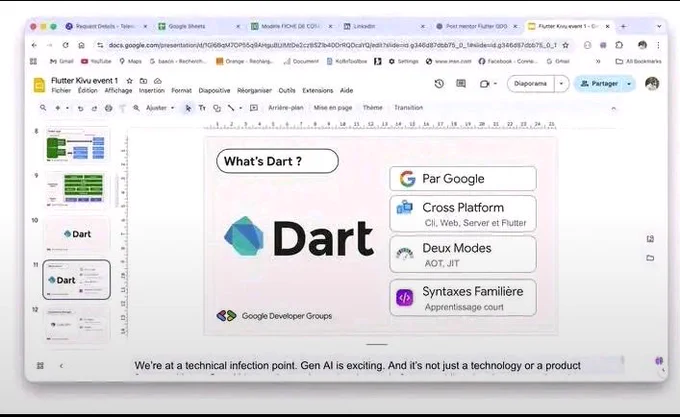Collapse the filmstrip with arrow

pos(61,366)
